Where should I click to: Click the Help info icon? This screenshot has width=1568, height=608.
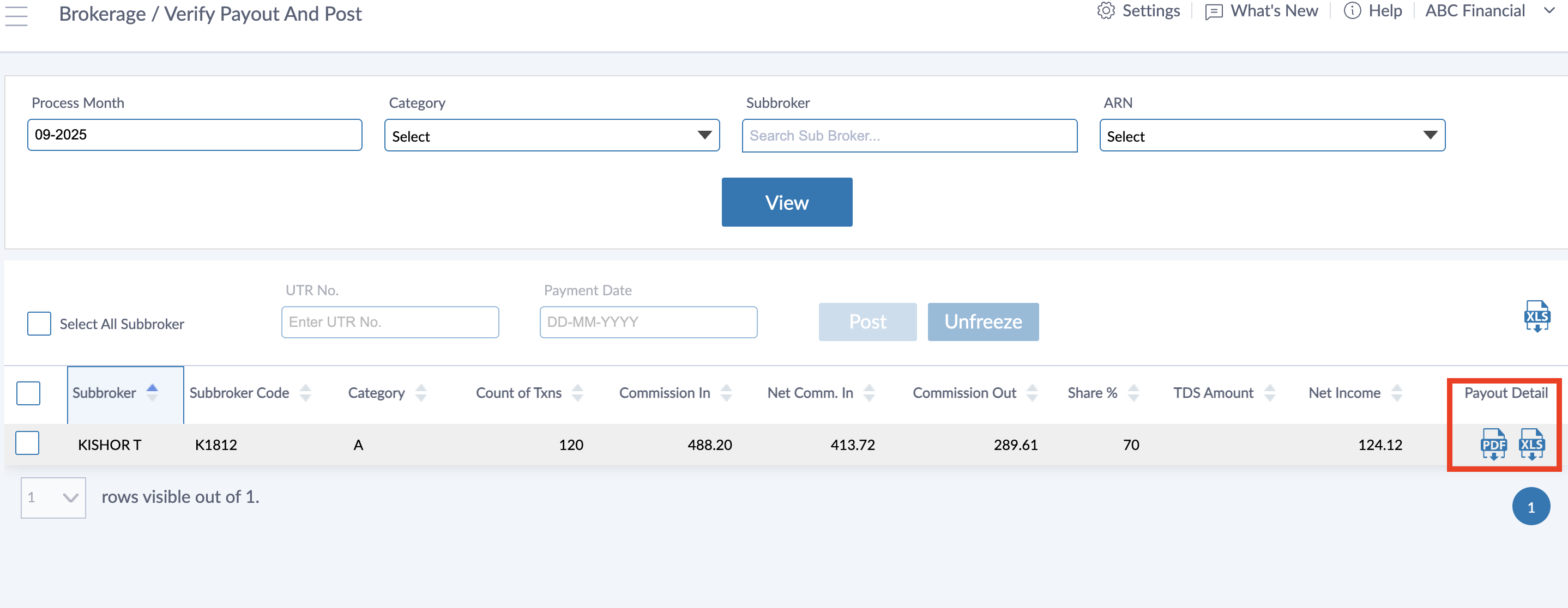point(1352,11)
